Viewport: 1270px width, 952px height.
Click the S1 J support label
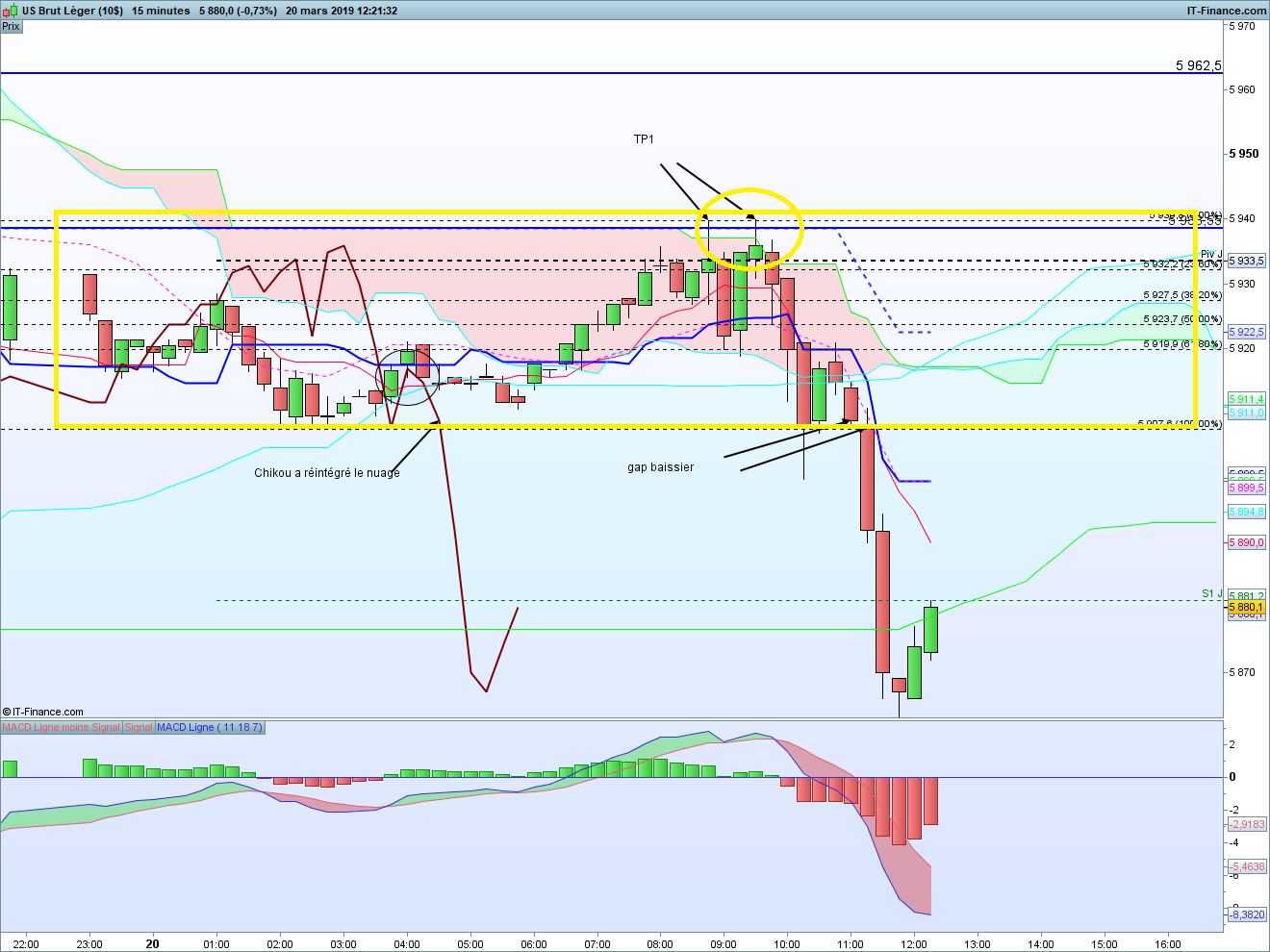click(1212, 594)
